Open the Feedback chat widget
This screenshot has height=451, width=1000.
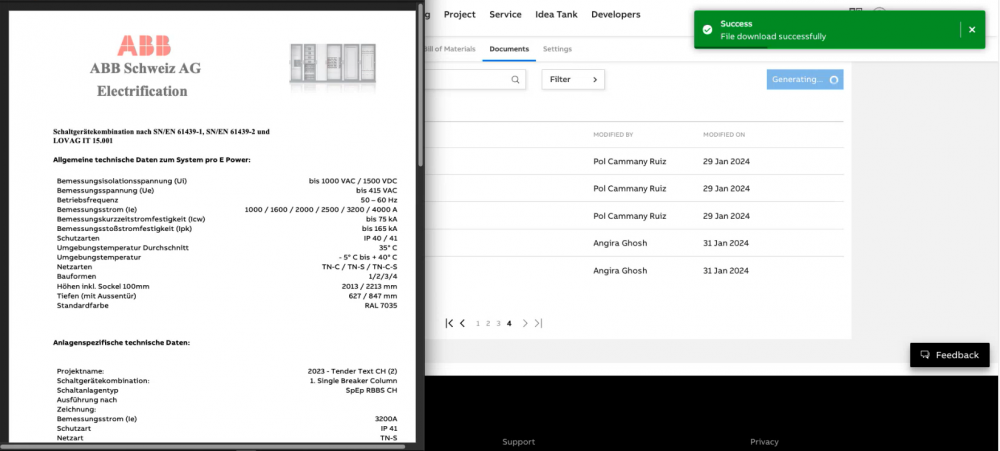point(949,354)
